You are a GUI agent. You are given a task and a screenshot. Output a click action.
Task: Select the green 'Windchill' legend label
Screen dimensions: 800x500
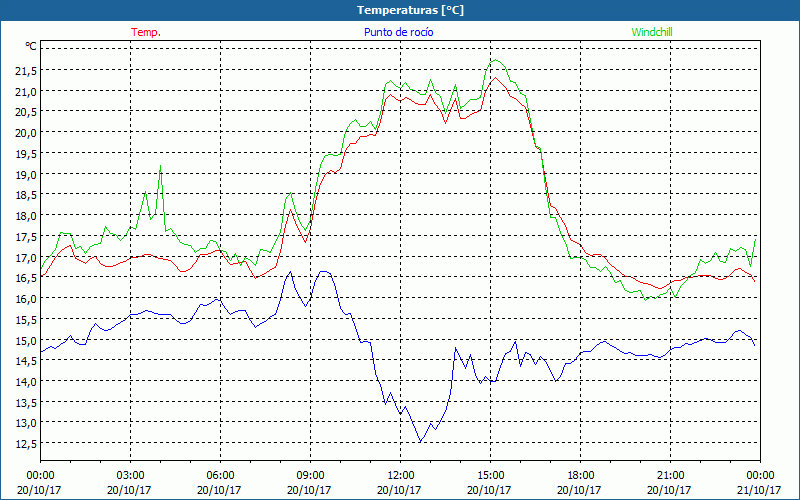652,32
